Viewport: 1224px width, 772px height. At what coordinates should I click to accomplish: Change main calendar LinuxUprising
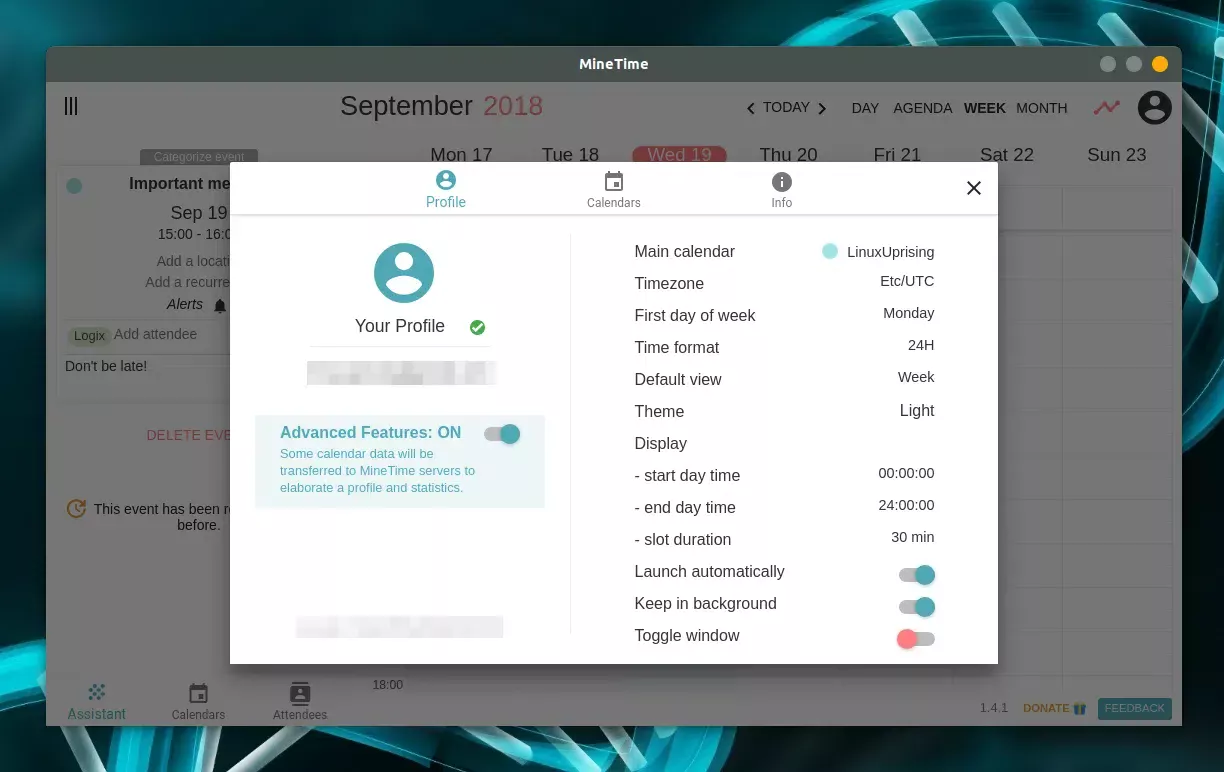[890, 252]
